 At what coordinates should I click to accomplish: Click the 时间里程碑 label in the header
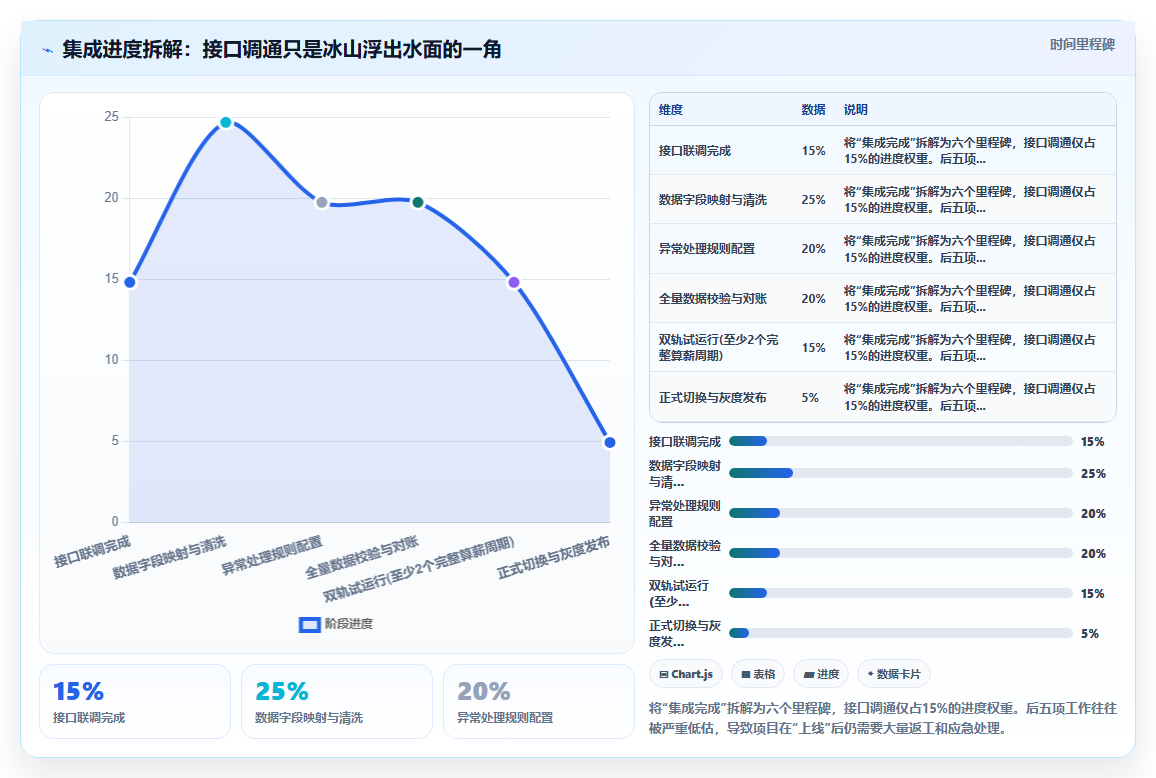coord(1082,45)
